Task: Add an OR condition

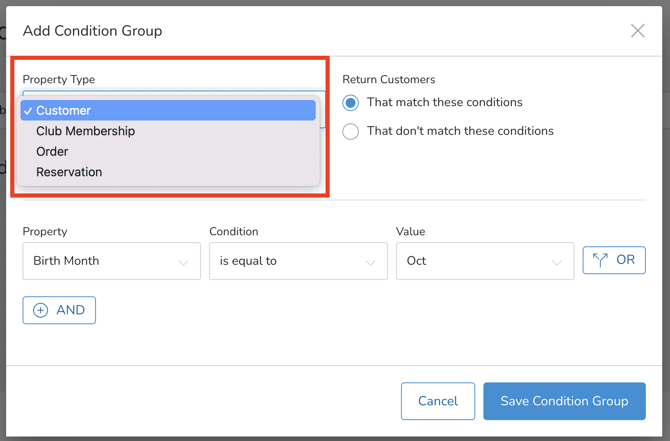Action: 614,260
